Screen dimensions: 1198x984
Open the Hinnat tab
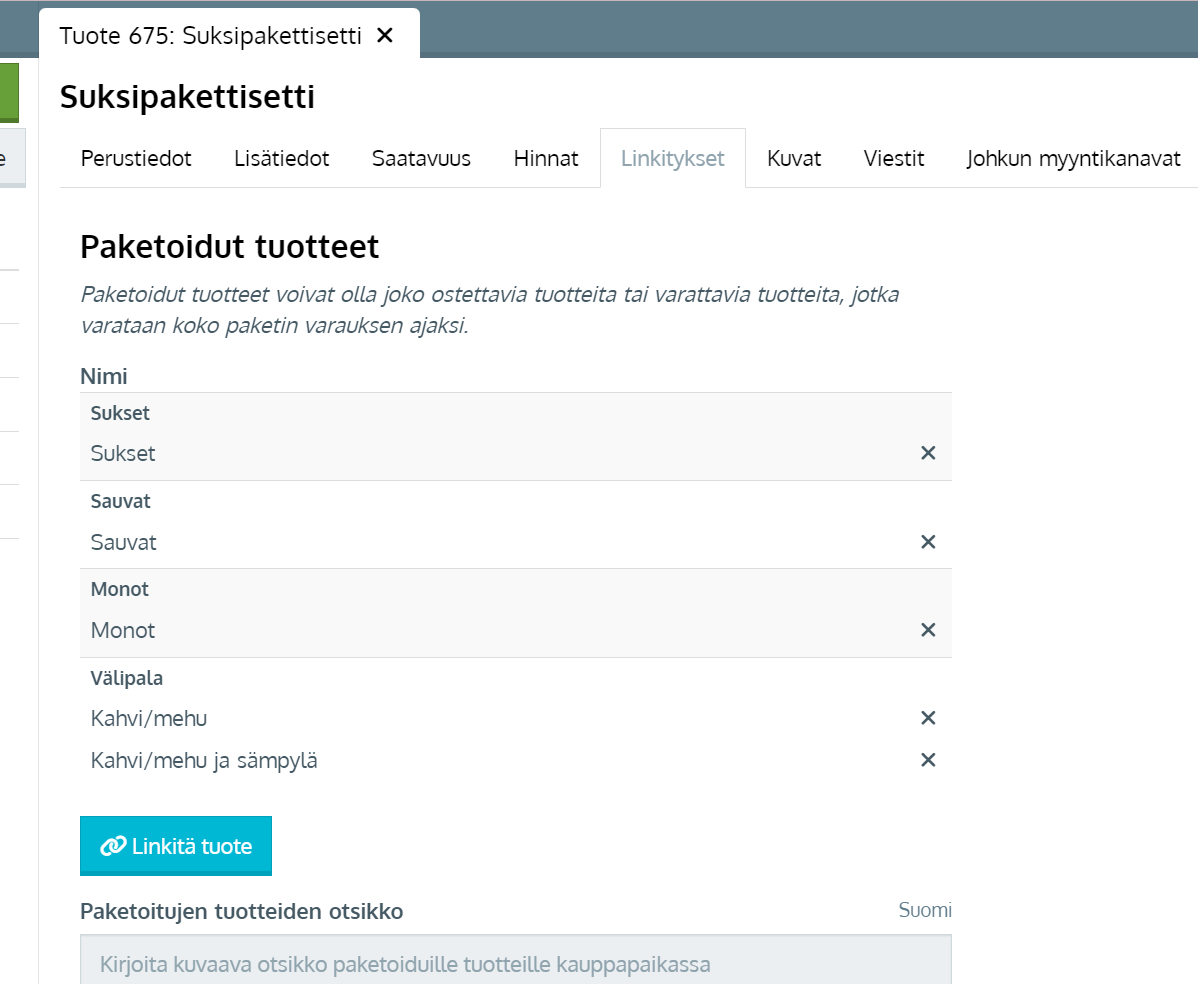click(x=546, y=158)
